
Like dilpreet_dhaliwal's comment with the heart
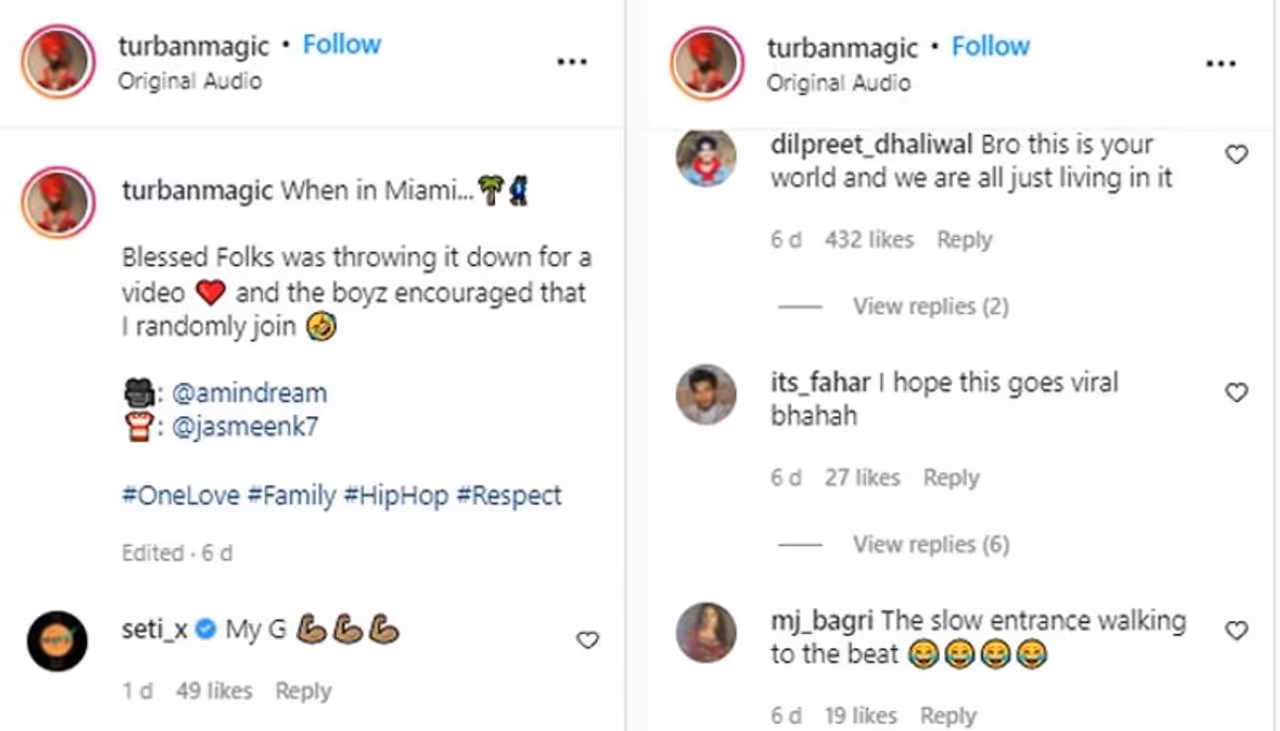1237,155
